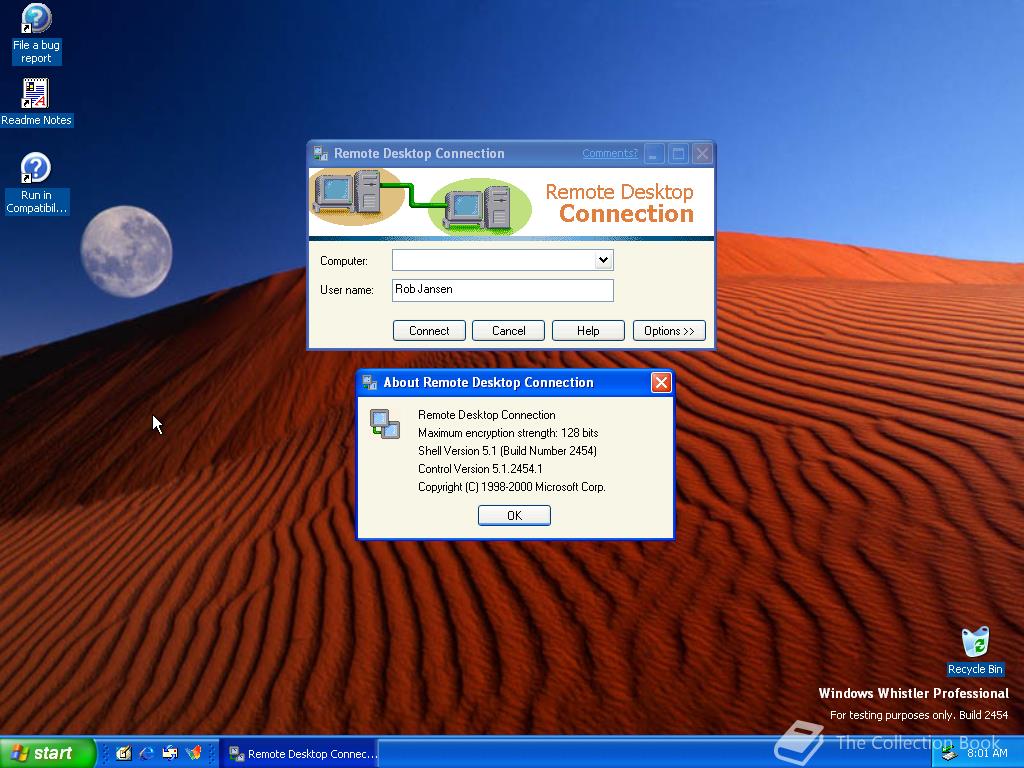
Task: Click the Comments? link in title bar
Action: tap(610, 153)
